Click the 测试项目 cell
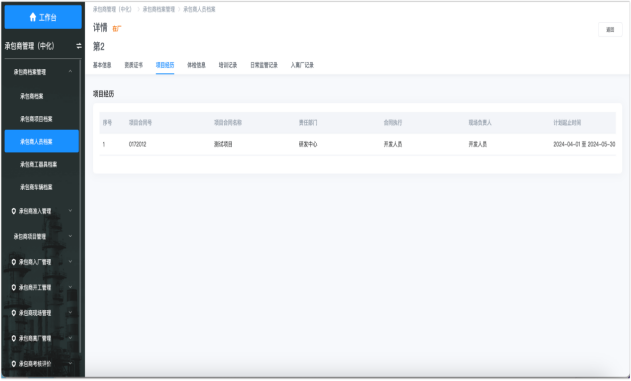Screen dimensions: 631x381 (223, 144)
